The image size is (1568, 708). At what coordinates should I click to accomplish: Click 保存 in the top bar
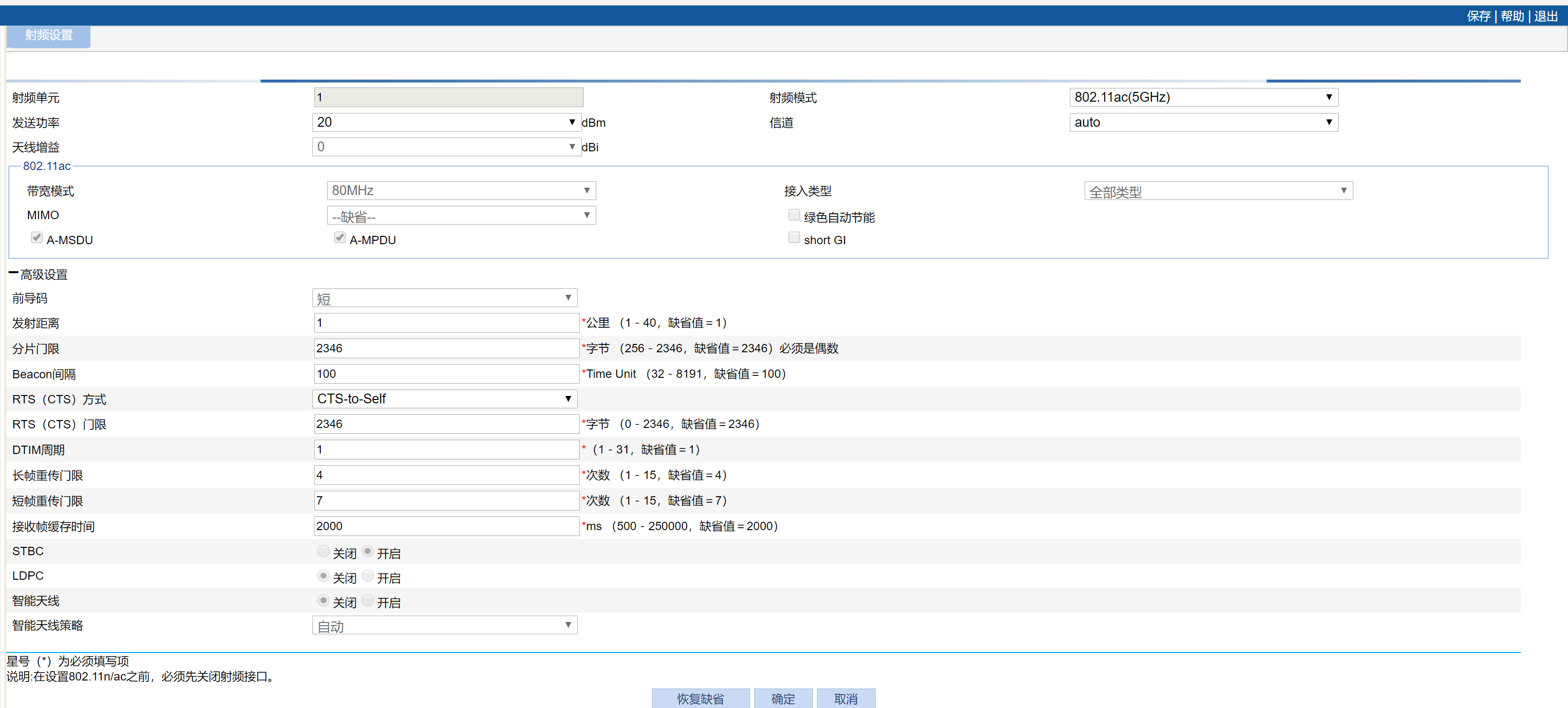[1478, 16]
